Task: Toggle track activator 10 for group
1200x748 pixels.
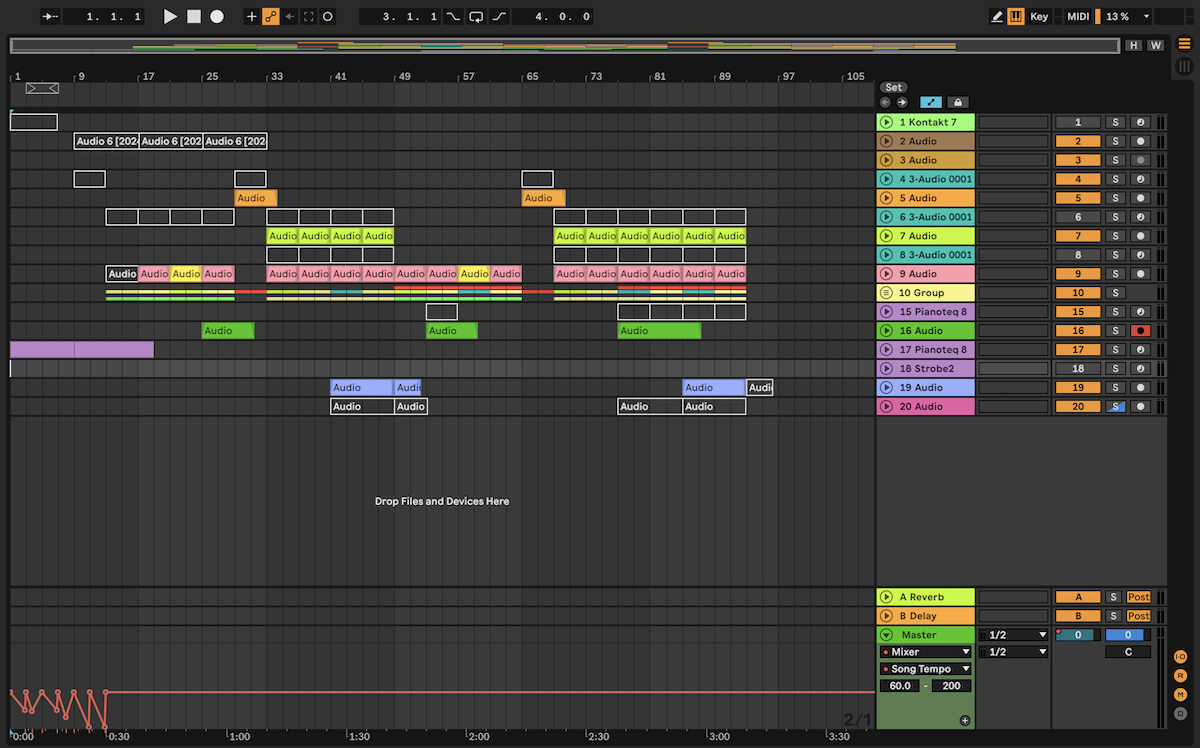Action: [1078, 293]
